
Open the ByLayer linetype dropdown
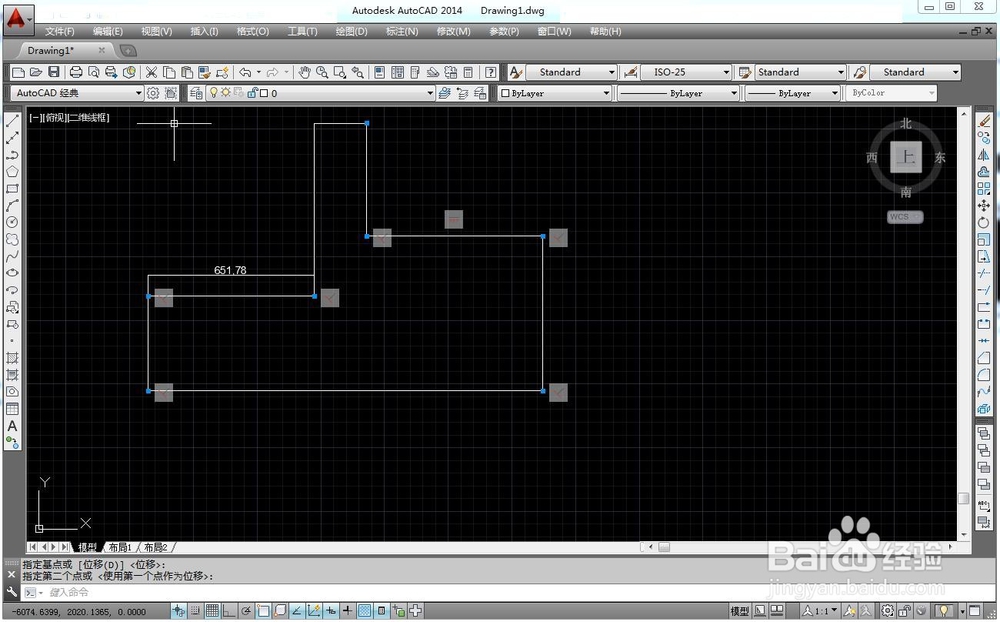point(678,93)
